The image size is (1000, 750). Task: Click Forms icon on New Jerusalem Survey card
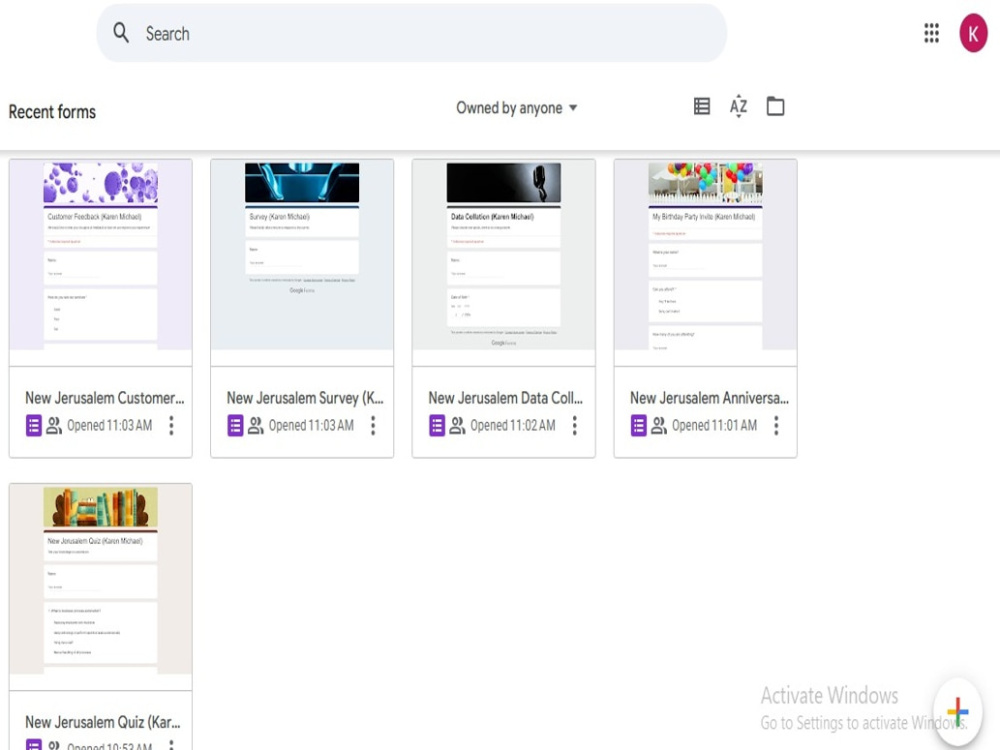[235, 425]
